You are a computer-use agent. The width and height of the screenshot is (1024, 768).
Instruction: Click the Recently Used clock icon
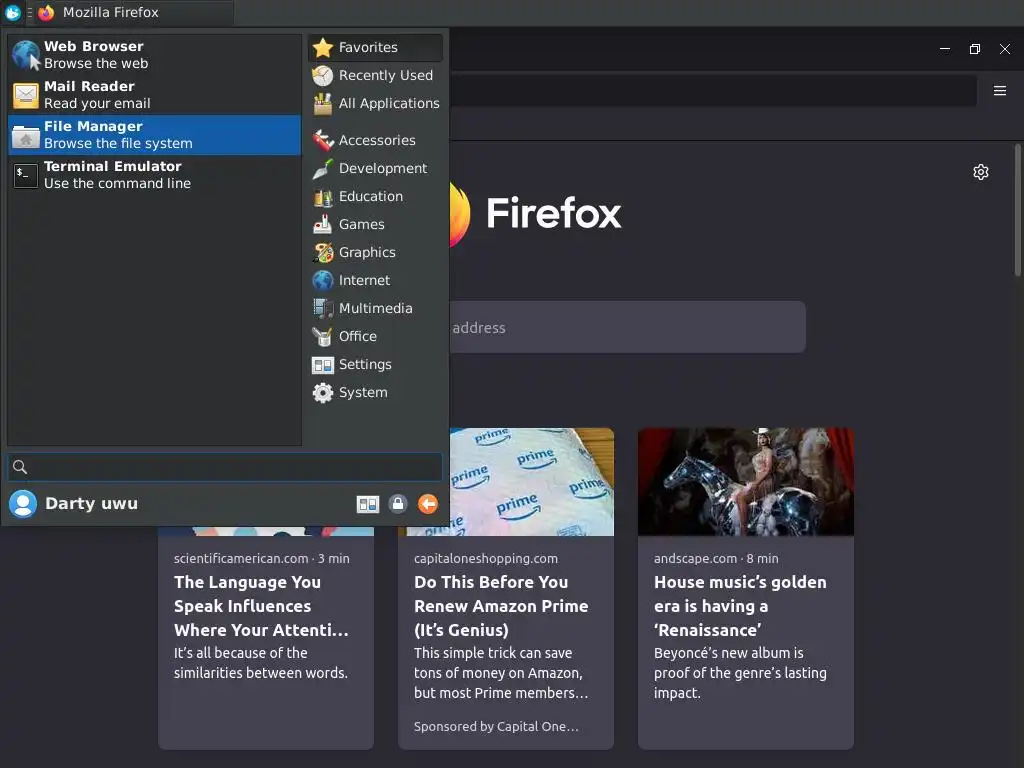tap(323, 76)
